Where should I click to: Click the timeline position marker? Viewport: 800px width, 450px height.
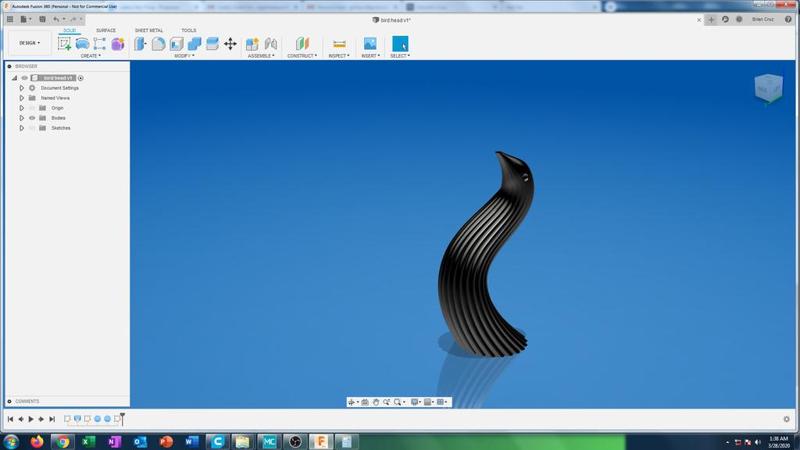click(x=122, y=418)
